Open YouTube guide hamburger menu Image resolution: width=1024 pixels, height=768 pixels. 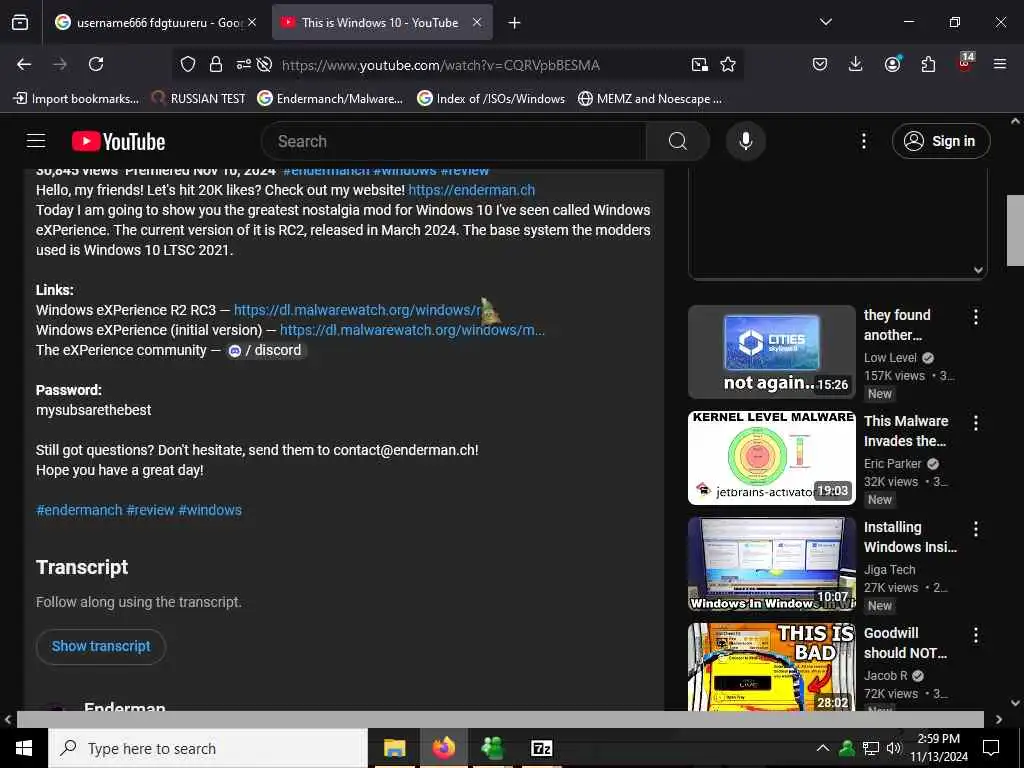36,141
